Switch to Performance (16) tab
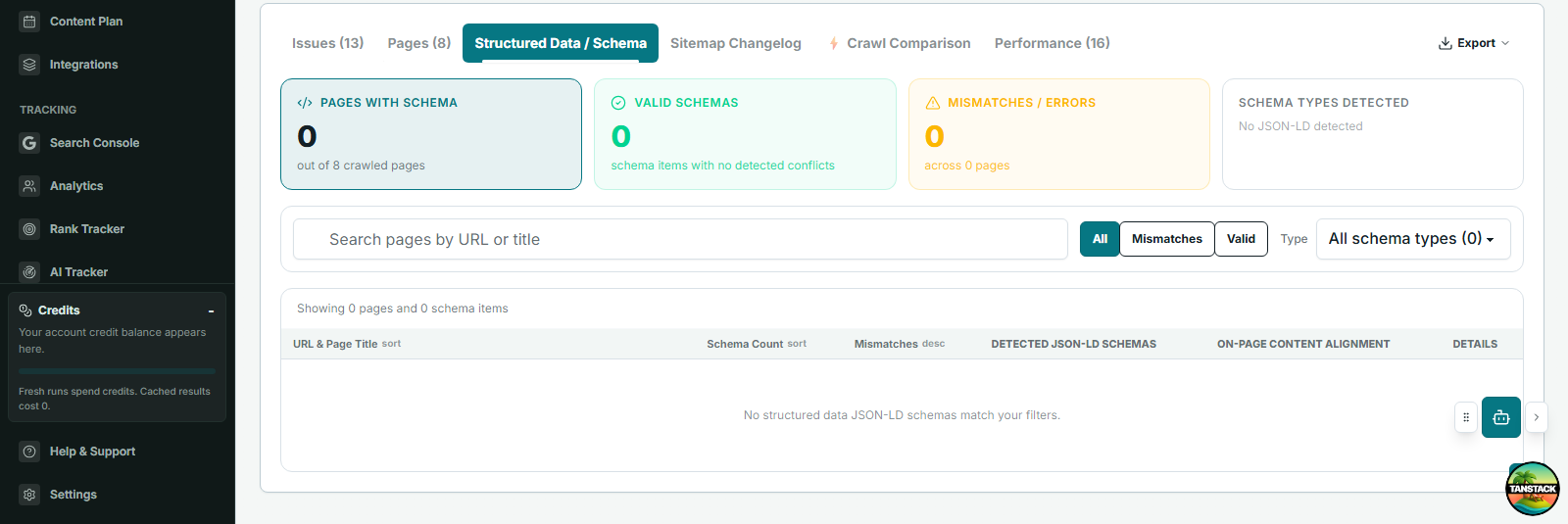The width and height of the screenshot is (1568, 524). coord(1053,43)
